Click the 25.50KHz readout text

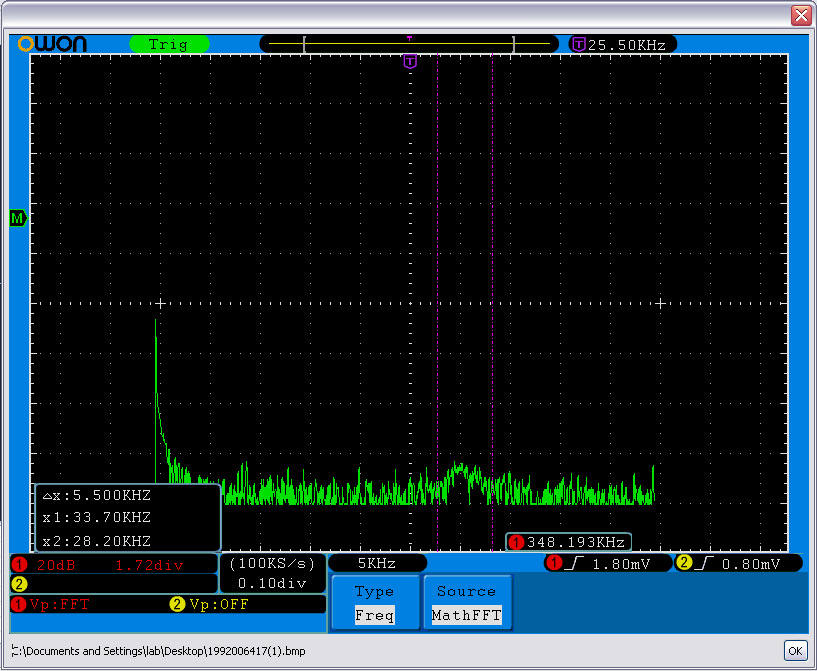tap(627, 45)
